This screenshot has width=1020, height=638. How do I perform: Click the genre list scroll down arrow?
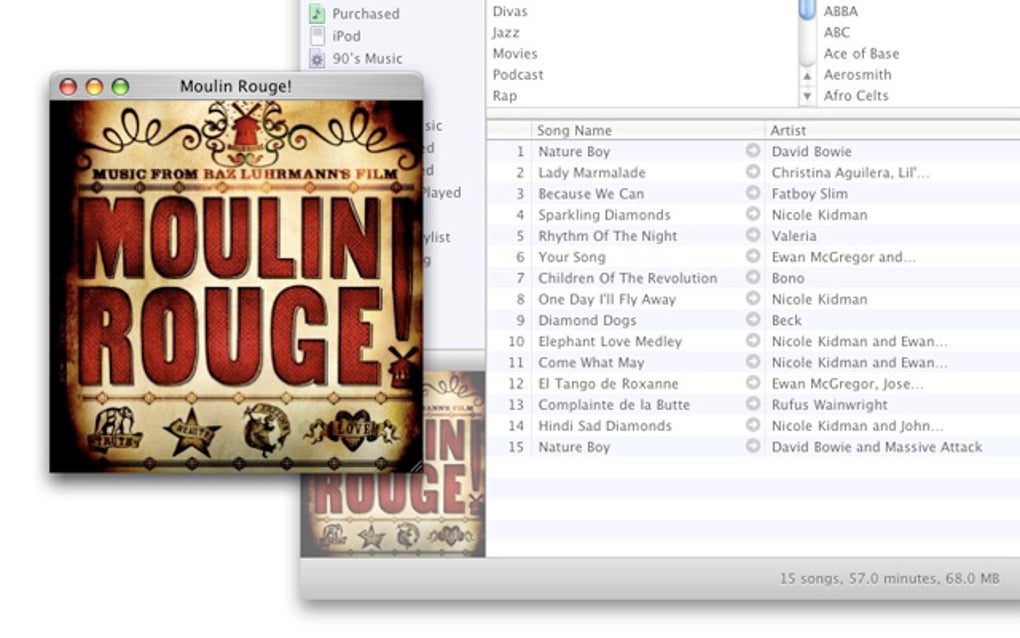[x=807, y=96]
